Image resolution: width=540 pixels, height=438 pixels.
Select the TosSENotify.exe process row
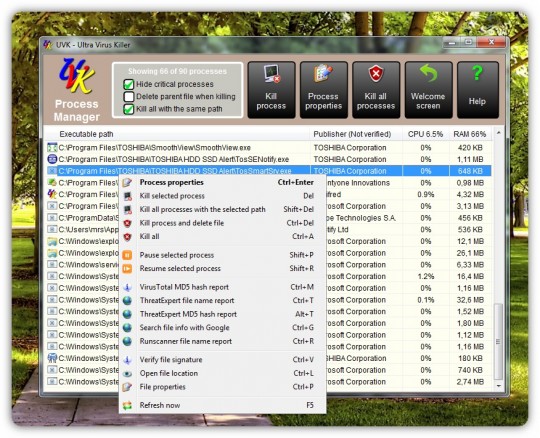pos(268,159)
